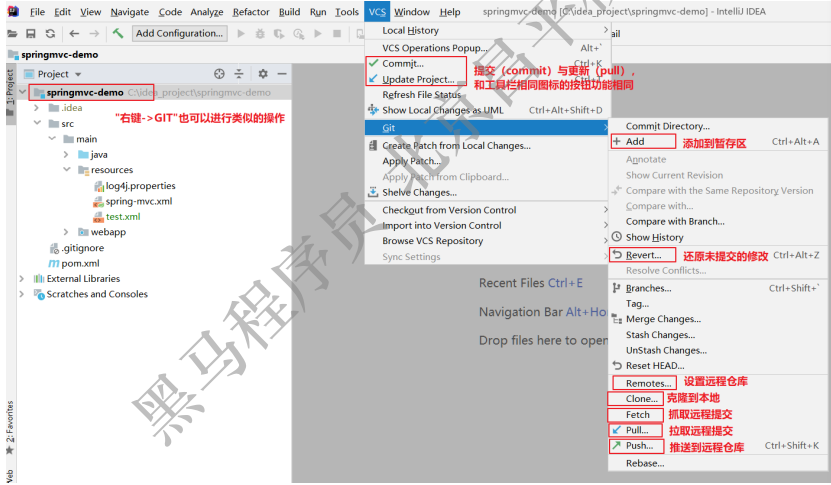This screenshot has width=831, height=485.
Task: Click the Branches icon in Git submenu
Action: click(x=616, y=288)
